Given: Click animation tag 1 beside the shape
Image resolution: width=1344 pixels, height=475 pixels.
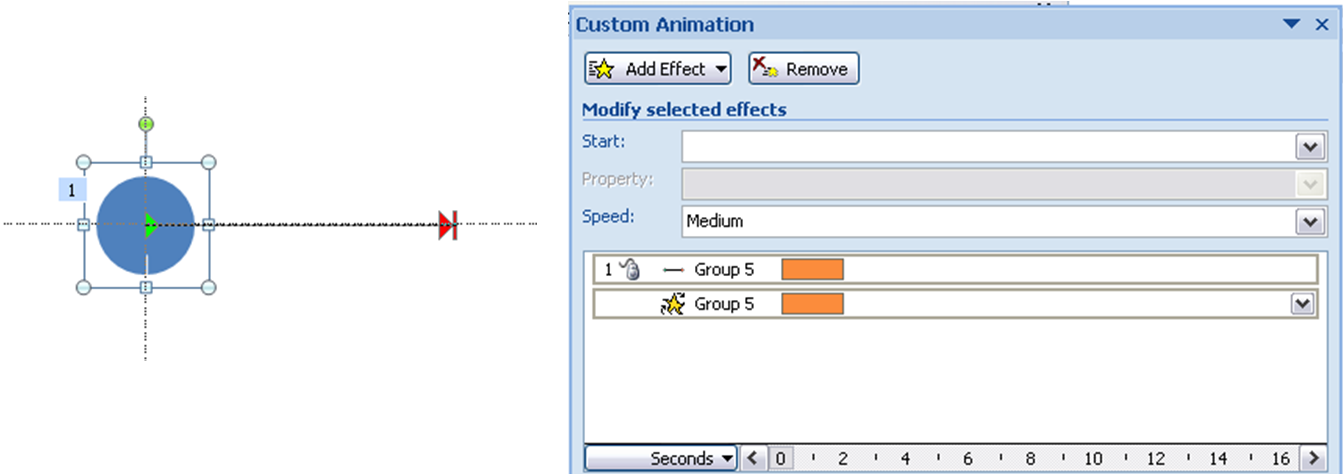Looking at the screenshot, I should click(x=72, y=190).
